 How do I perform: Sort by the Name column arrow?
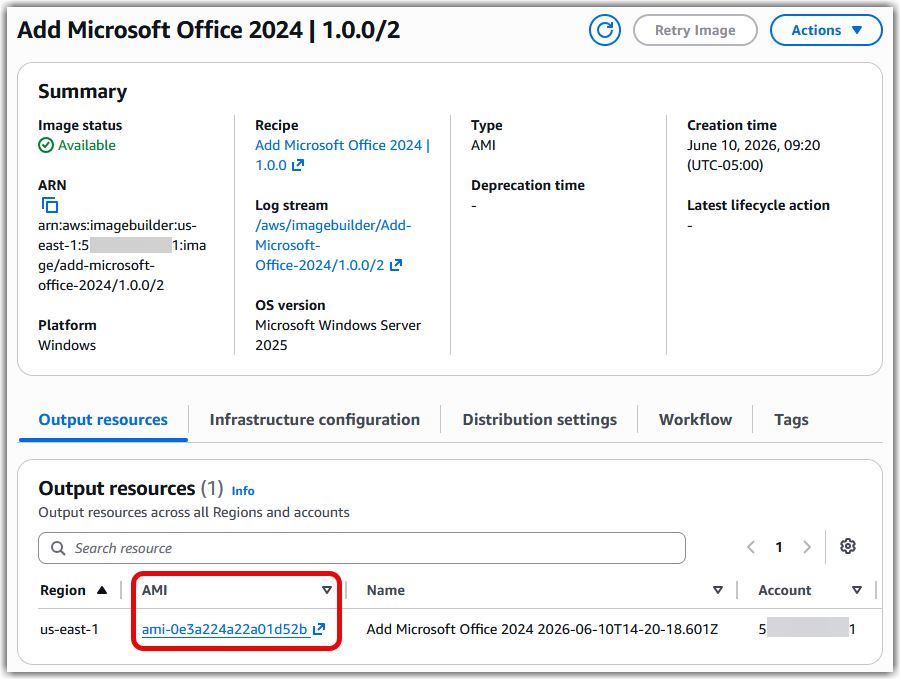click(x=717, y=590)
